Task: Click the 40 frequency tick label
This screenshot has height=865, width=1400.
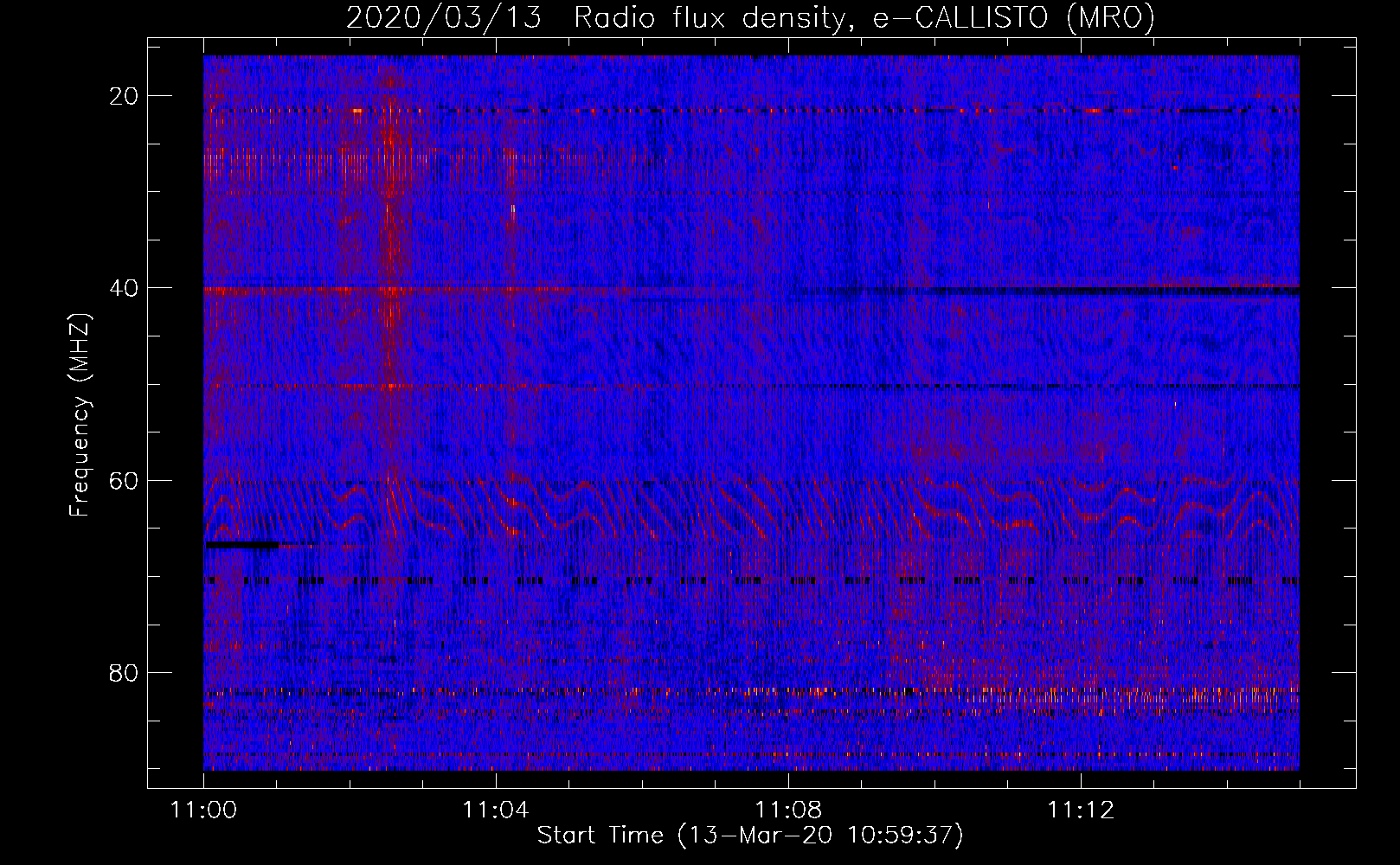Action: click(x=124, y=288)
